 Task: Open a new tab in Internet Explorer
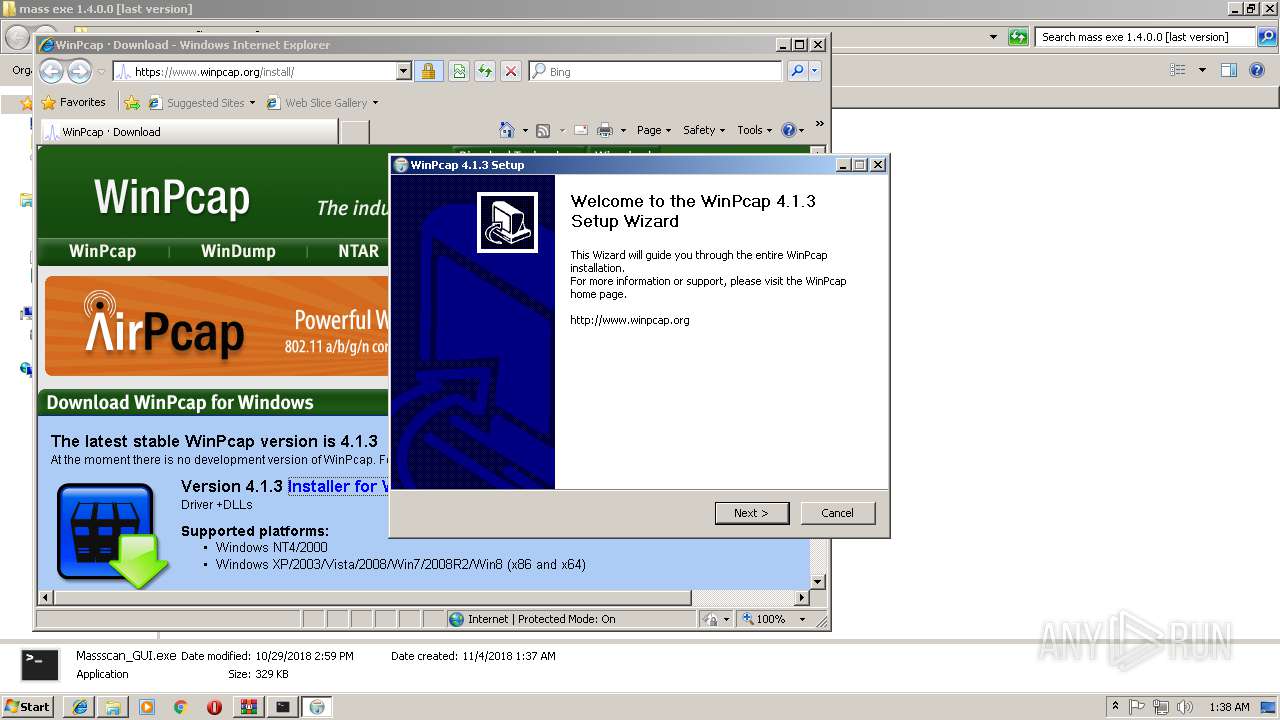point(355,131)
